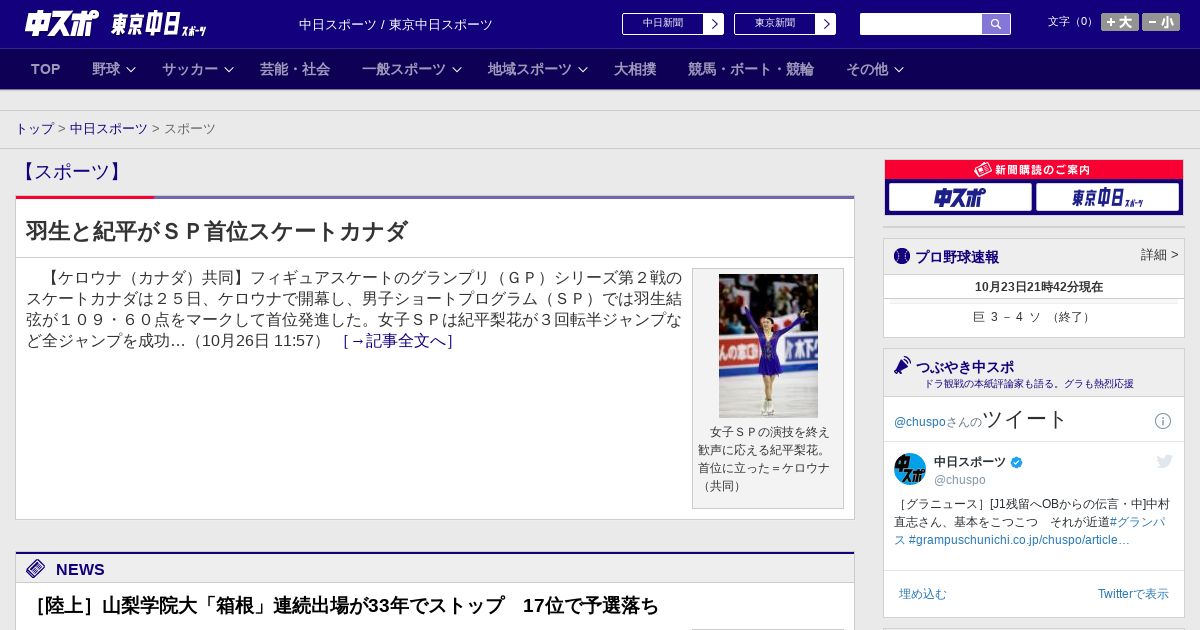Click the プロ野球速報 heading
Viewport: 1200px width, 630px height.
[957, 257]
